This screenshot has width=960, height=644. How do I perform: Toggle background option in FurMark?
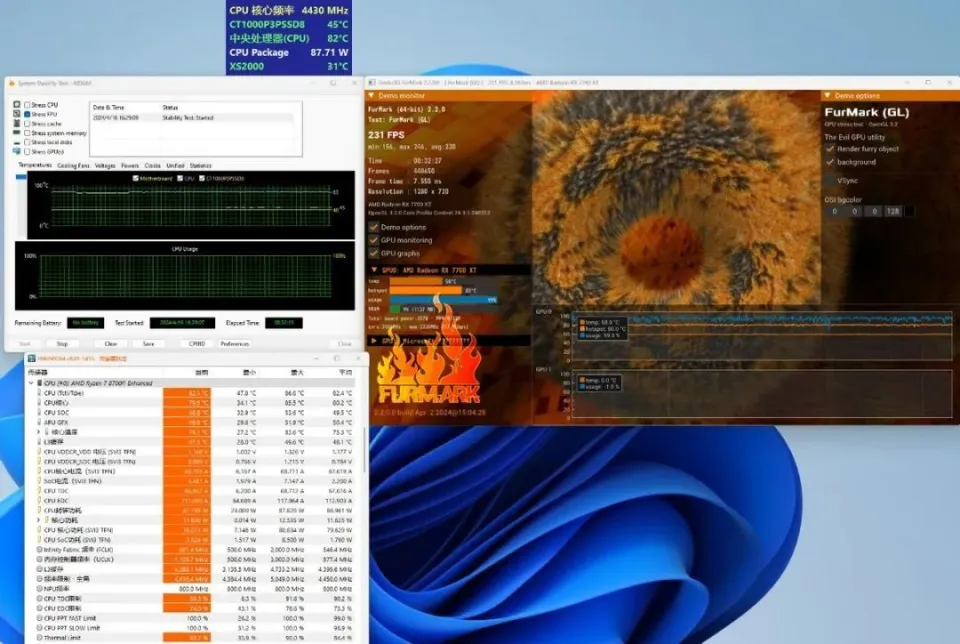tap(830, 162)
